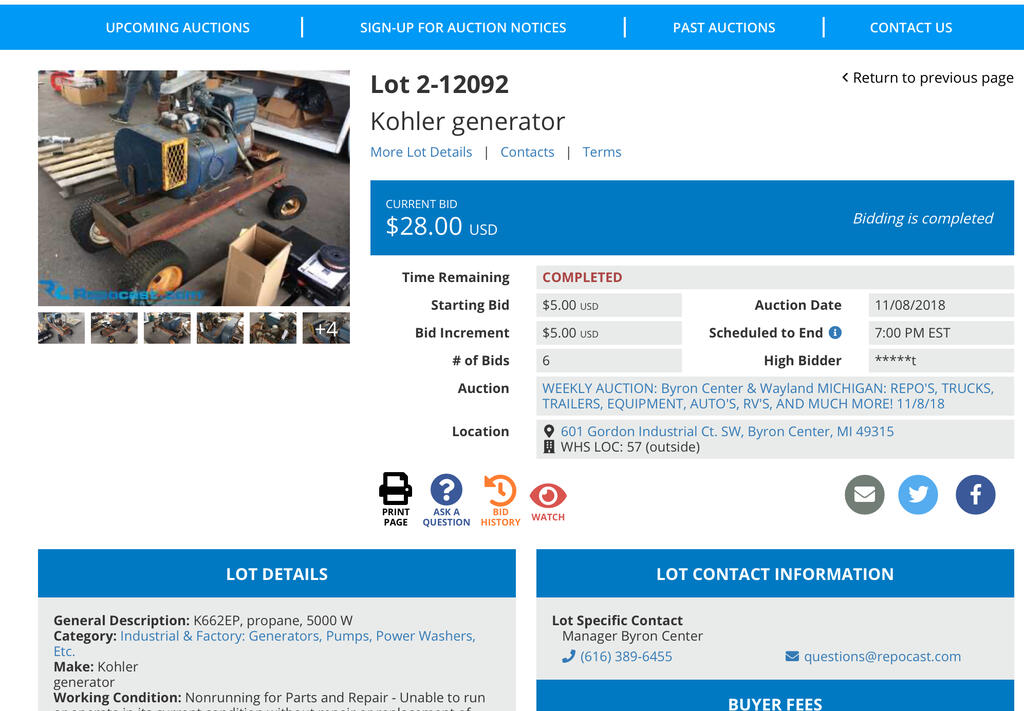The image size is (1024, 711).
Task: Go to Past Auctions
Action: tap(724, 27)
